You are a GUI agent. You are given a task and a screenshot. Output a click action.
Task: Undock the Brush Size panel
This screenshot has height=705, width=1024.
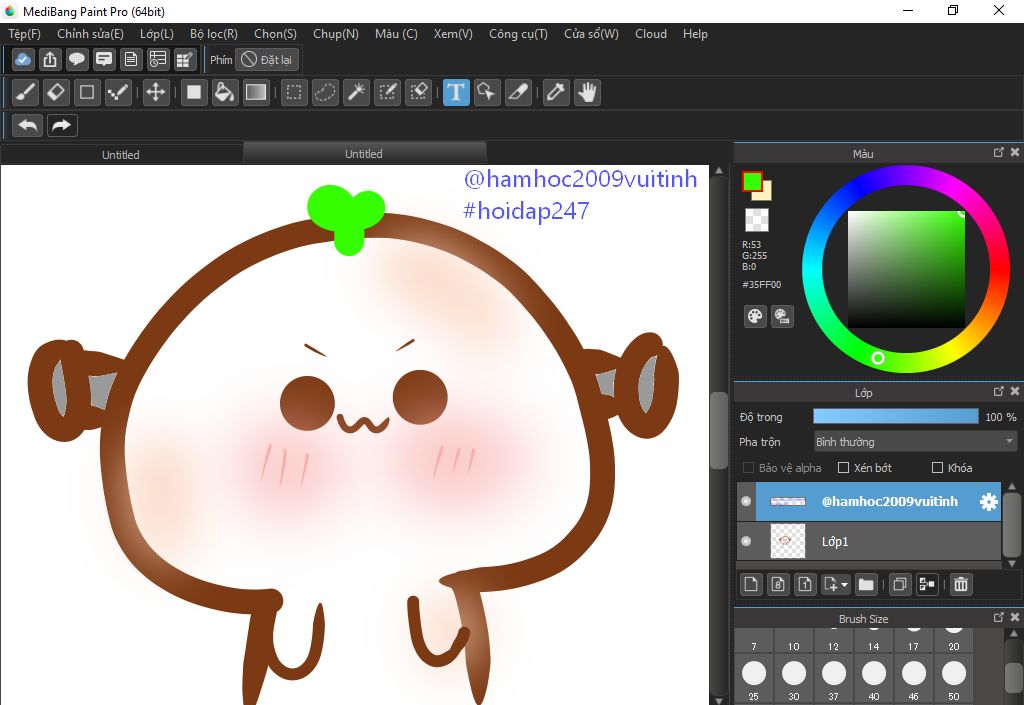click(999, 617)
